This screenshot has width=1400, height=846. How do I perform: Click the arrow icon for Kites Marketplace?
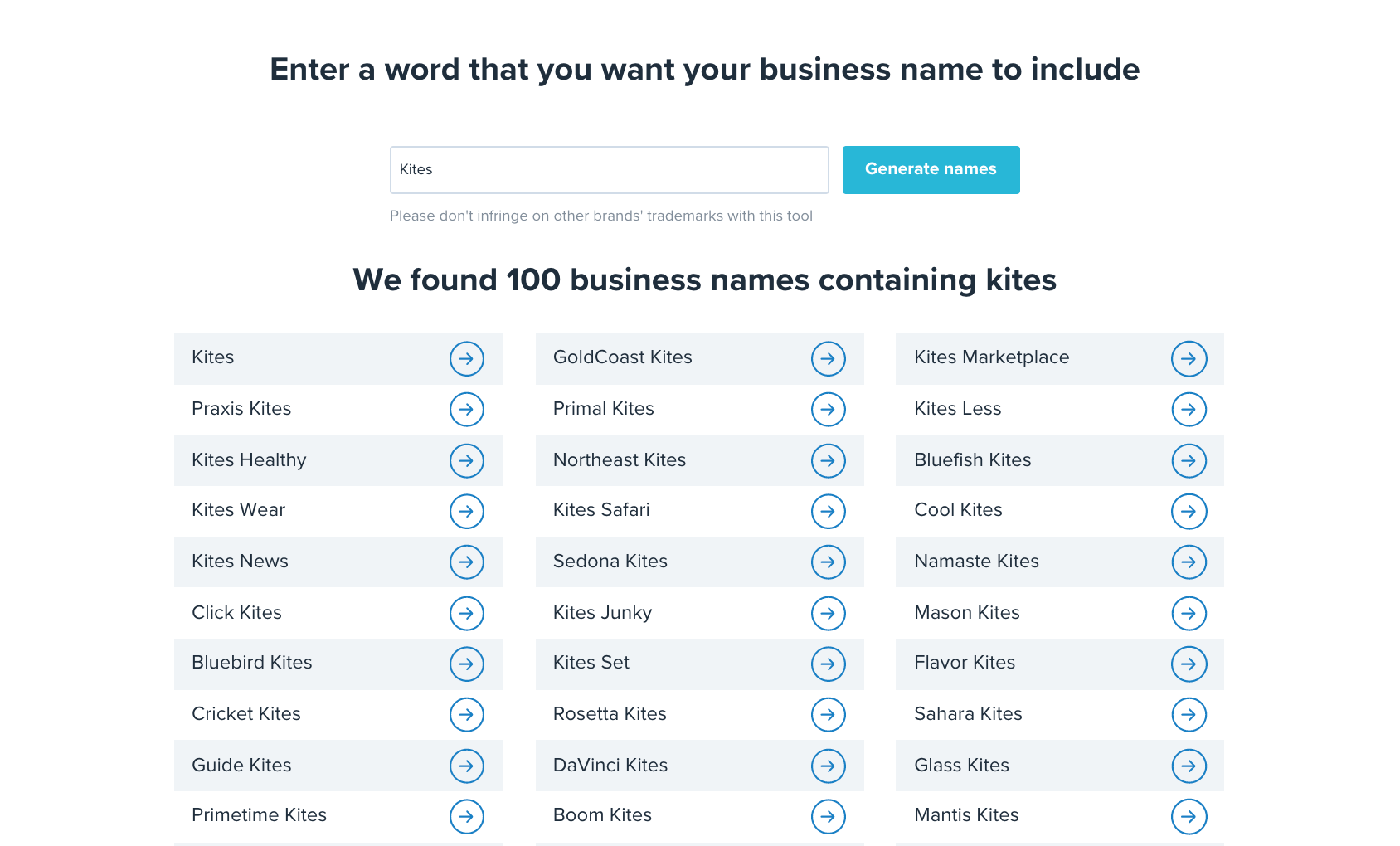tap(1189, 359)
